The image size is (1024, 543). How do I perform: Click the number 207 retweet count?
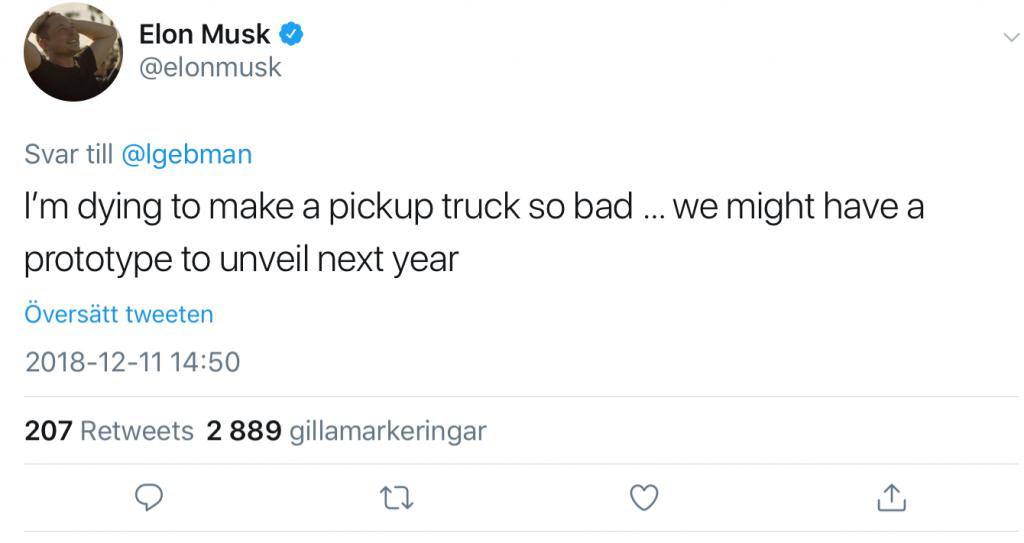(48, 431)
